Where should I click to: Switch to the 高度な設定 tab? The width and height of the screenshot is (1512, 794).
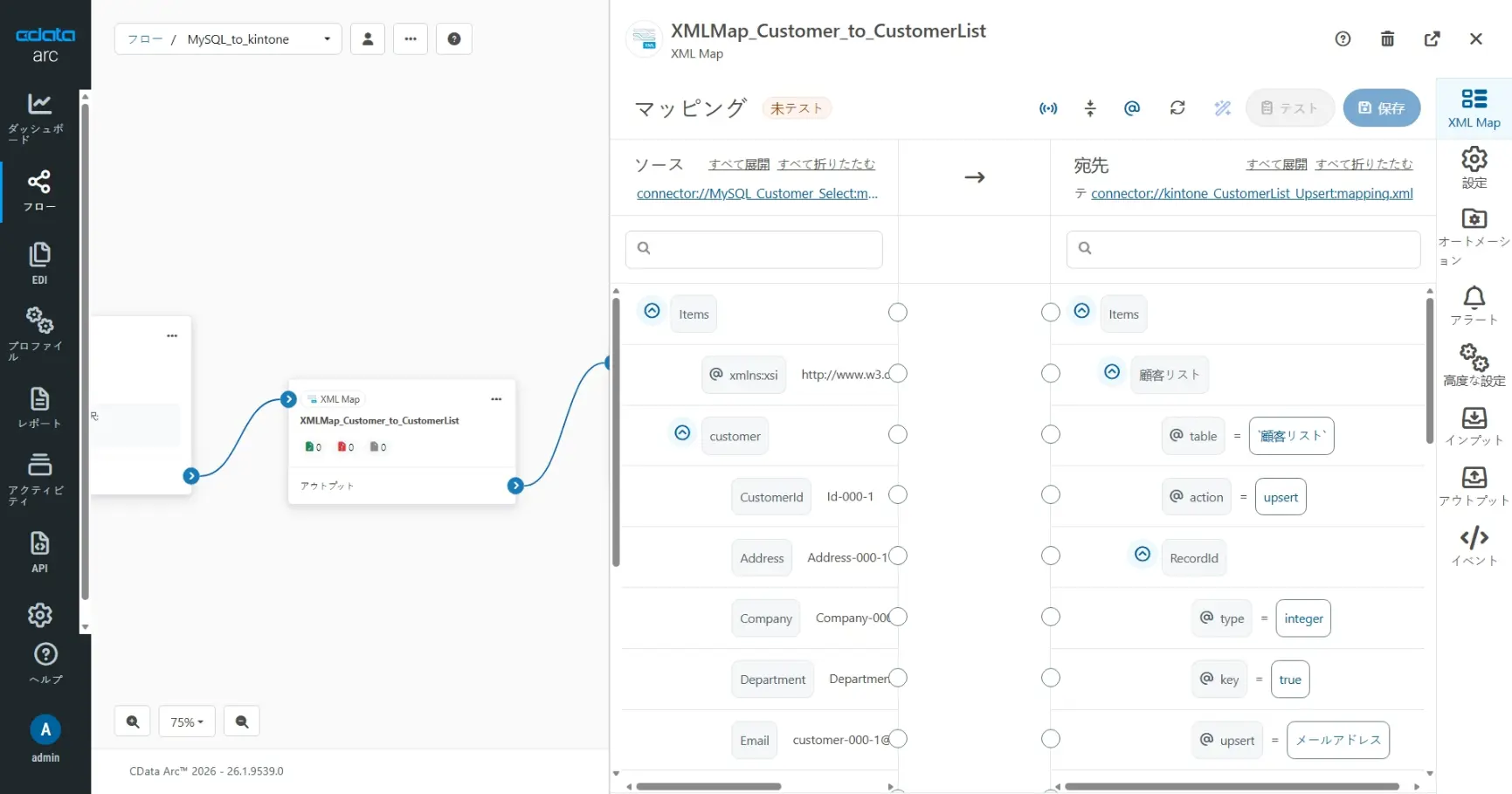click(1474, 365)
